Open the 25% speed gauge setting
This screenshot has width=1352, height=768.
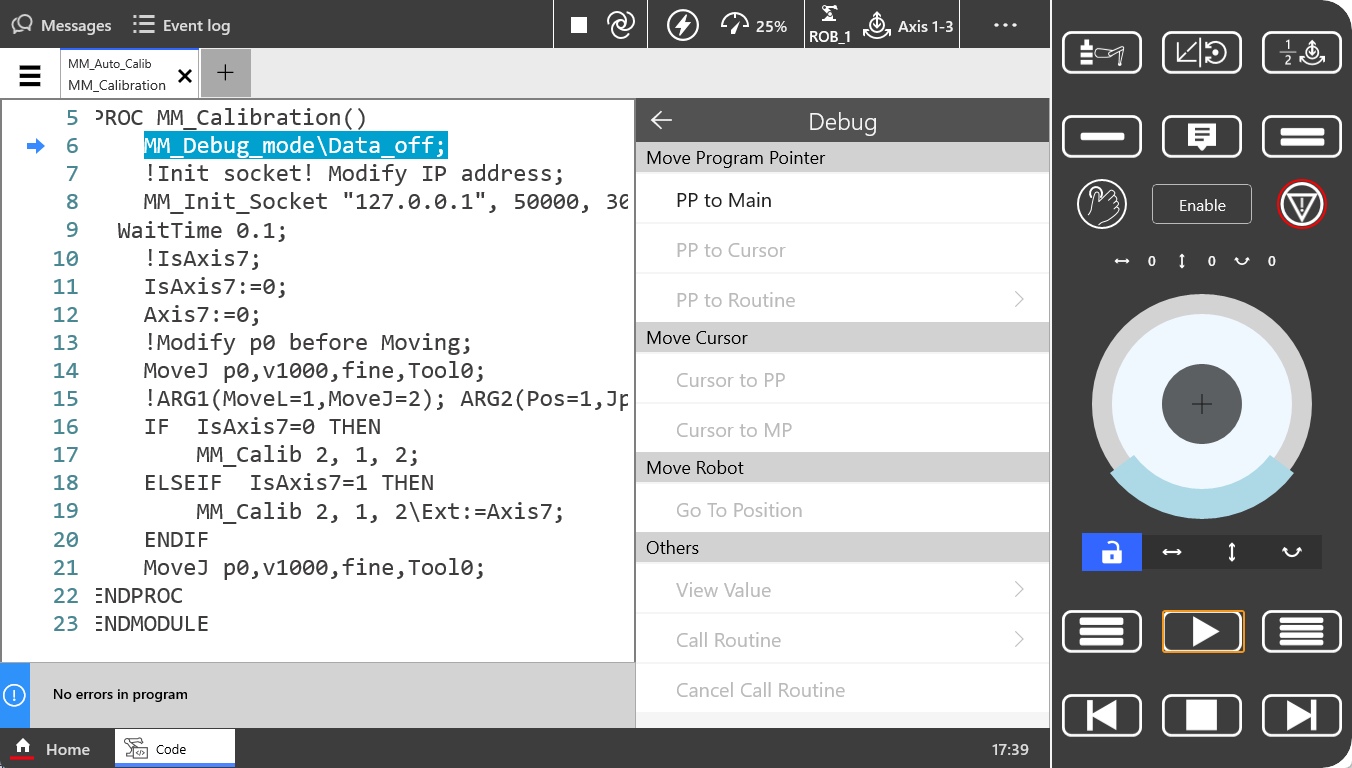753,25
